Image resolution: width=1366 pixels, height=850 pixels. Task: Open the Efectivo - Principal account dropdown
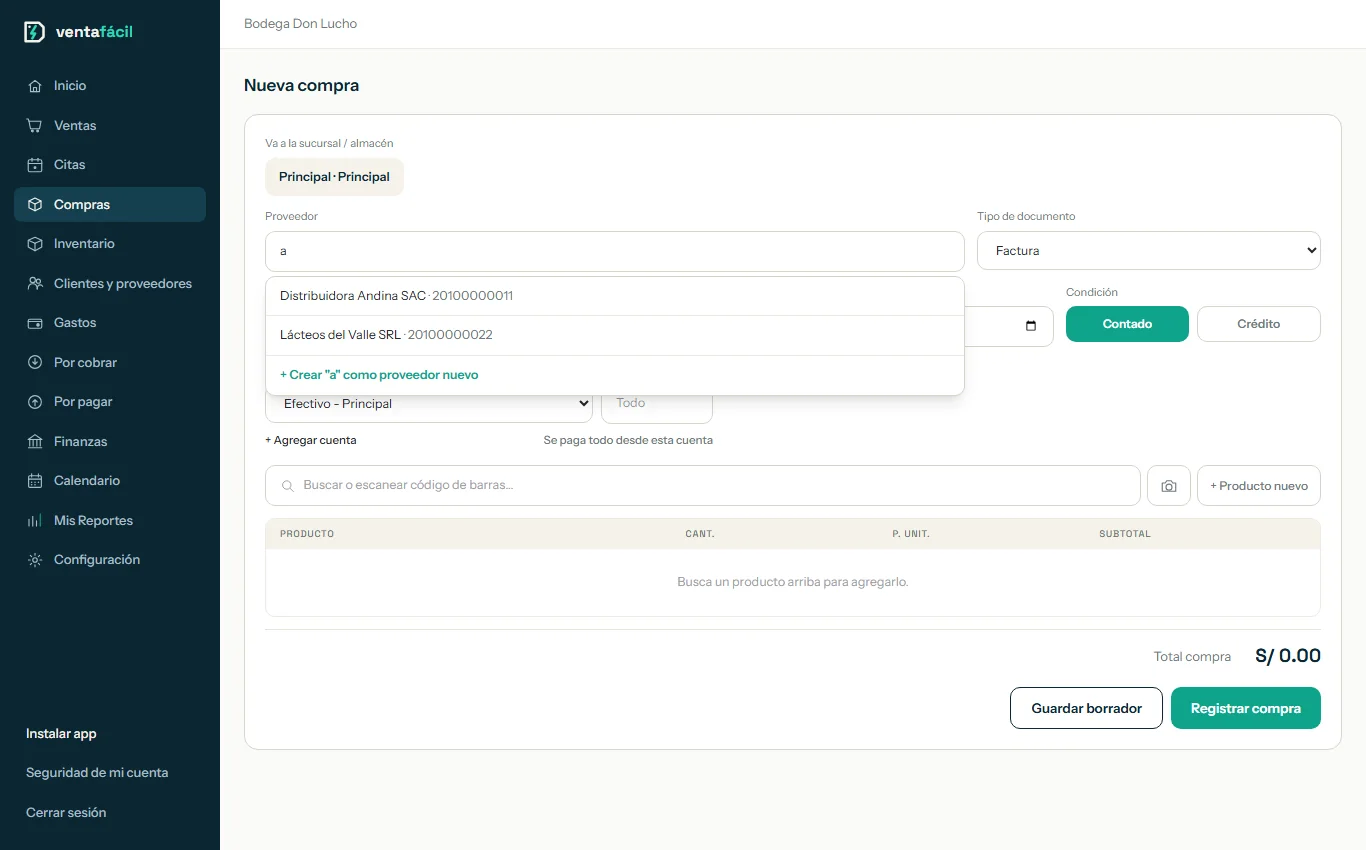point(429,405)
